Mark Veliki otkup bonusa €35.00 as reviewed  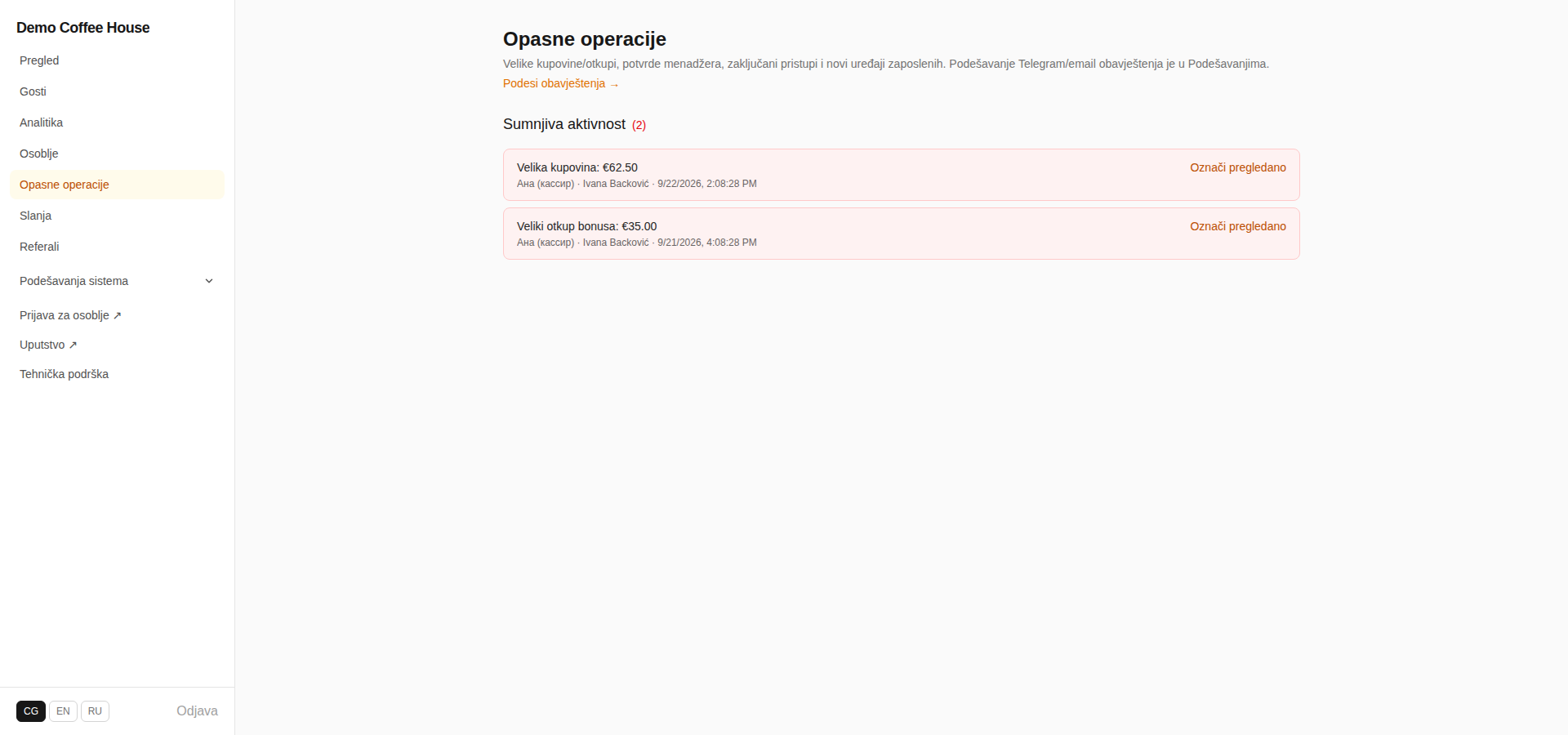1237,226
